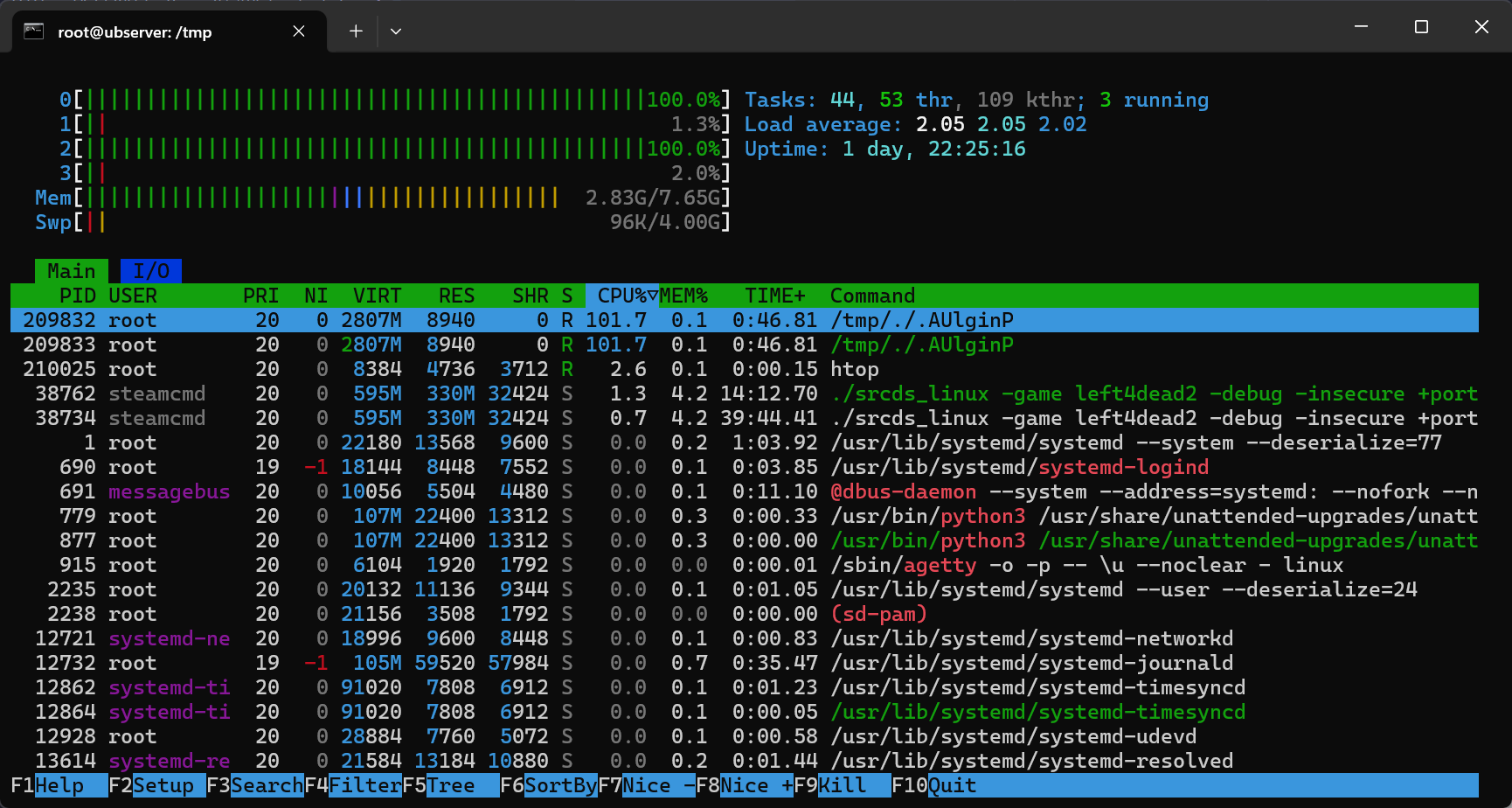Click the Swp usage meter
Screen dimensions: 1512x808
(x=383, y=222)
